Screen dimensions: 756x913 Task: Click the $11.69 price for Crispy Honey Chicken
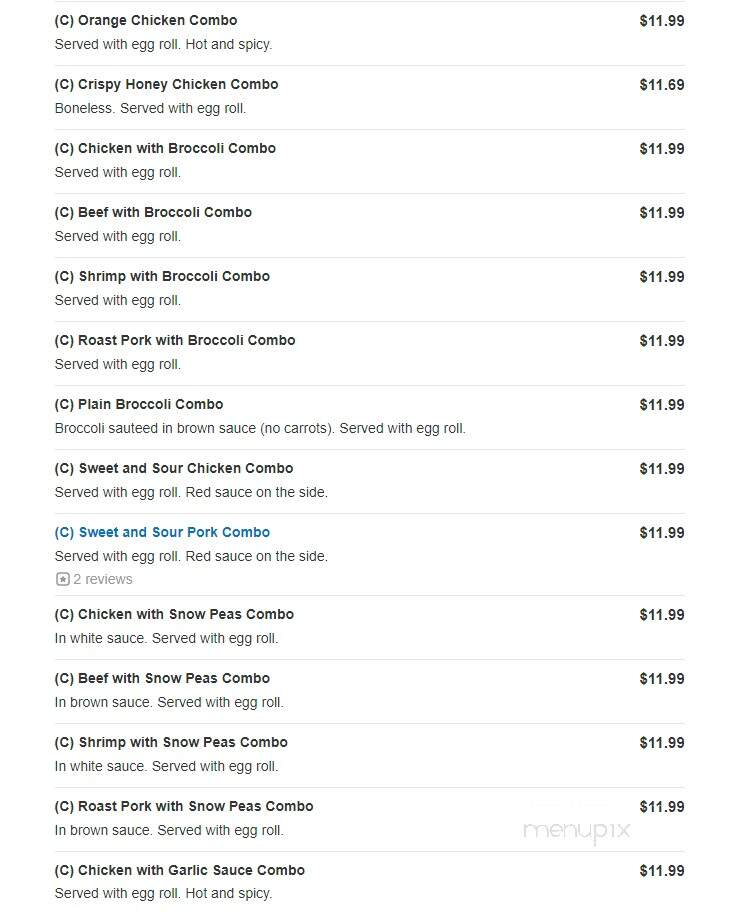point(662,85)
